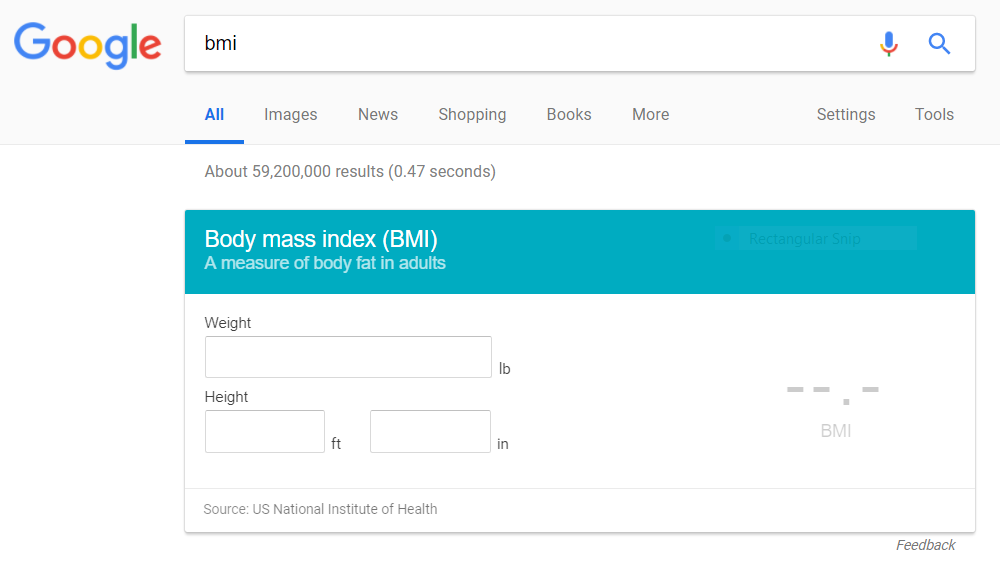The image size is (1000, 565).
Task: Click the blue magnifying glass search icon
Action: point(939,44)
